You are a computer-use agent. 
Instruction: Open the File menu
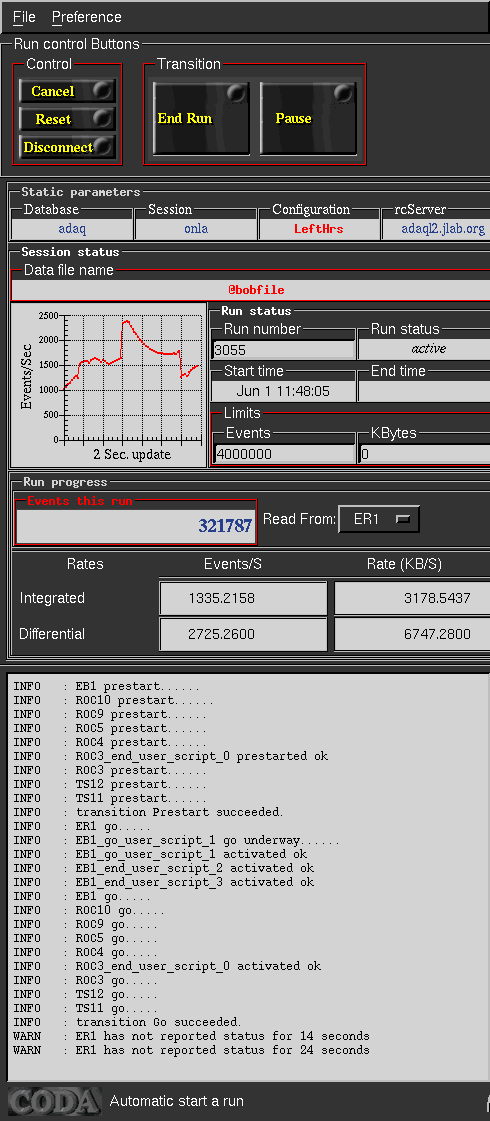24,16
